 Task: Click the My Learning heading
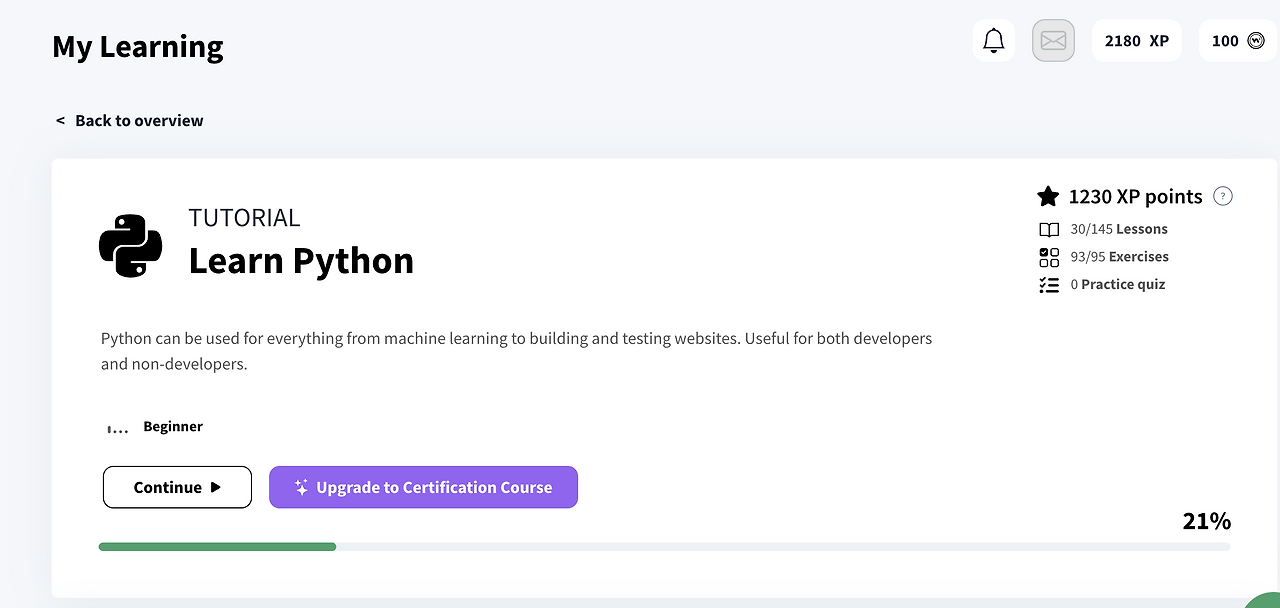(138, 47)
